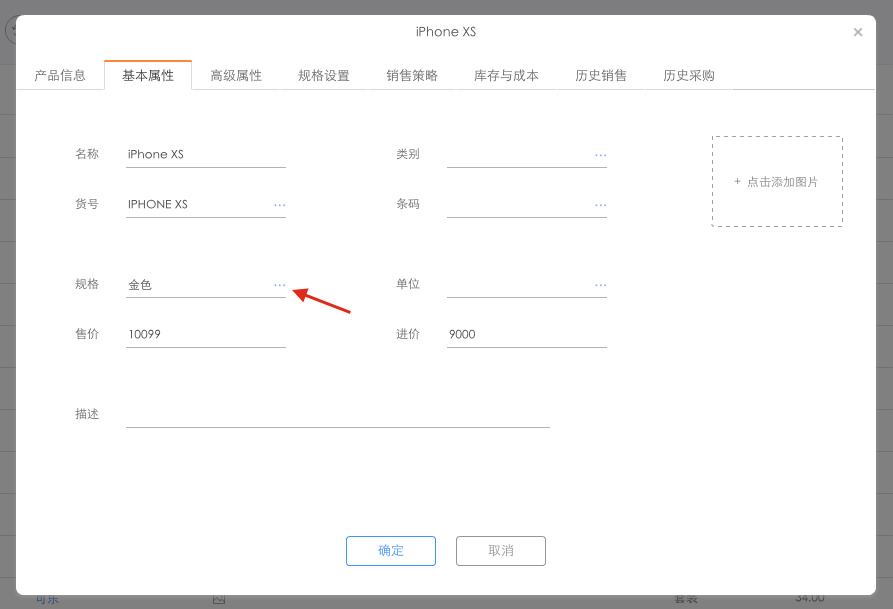893x609 pixels.
Task: Select the 基本属性 tab
Action: pyautogui.click(x=147, y=74)
